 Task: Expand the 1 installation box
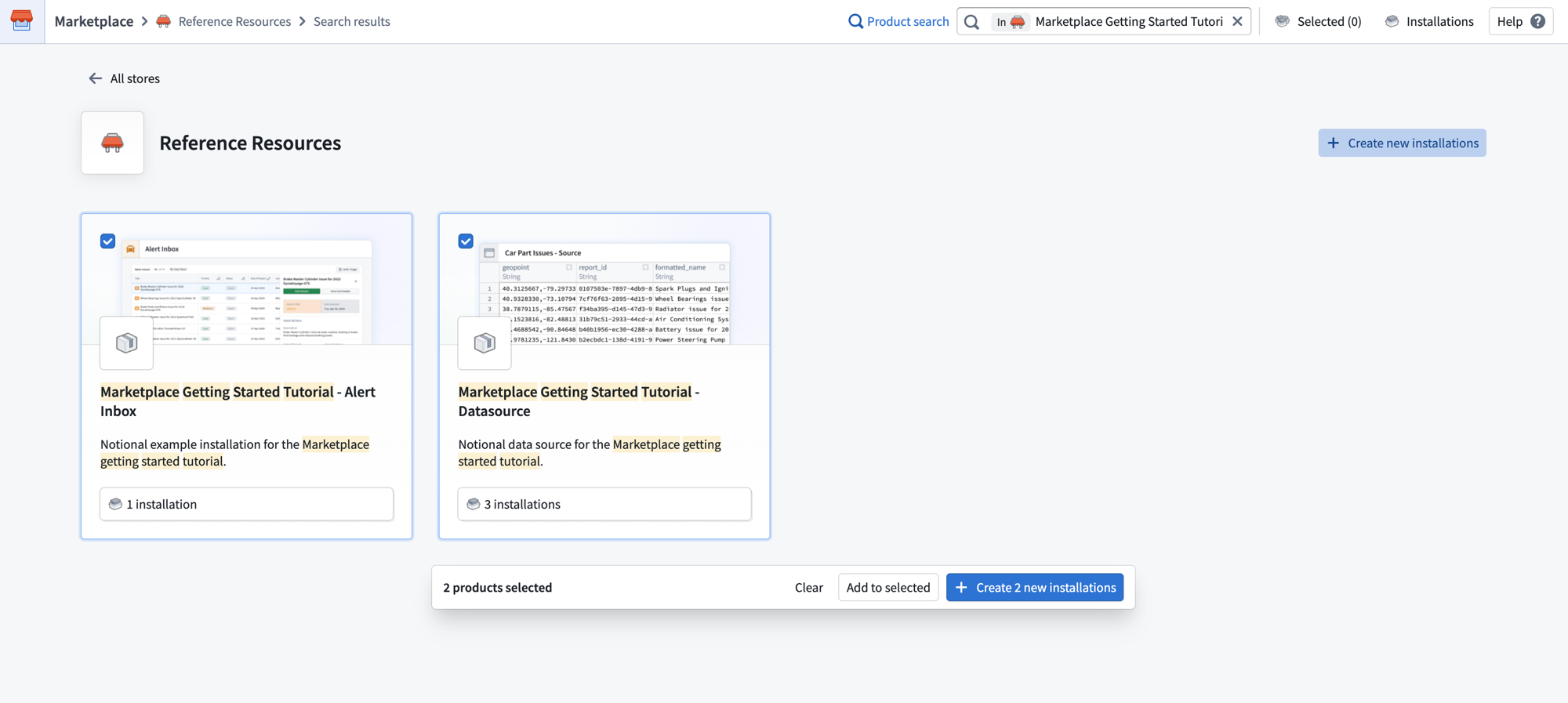tap(246, 504)
